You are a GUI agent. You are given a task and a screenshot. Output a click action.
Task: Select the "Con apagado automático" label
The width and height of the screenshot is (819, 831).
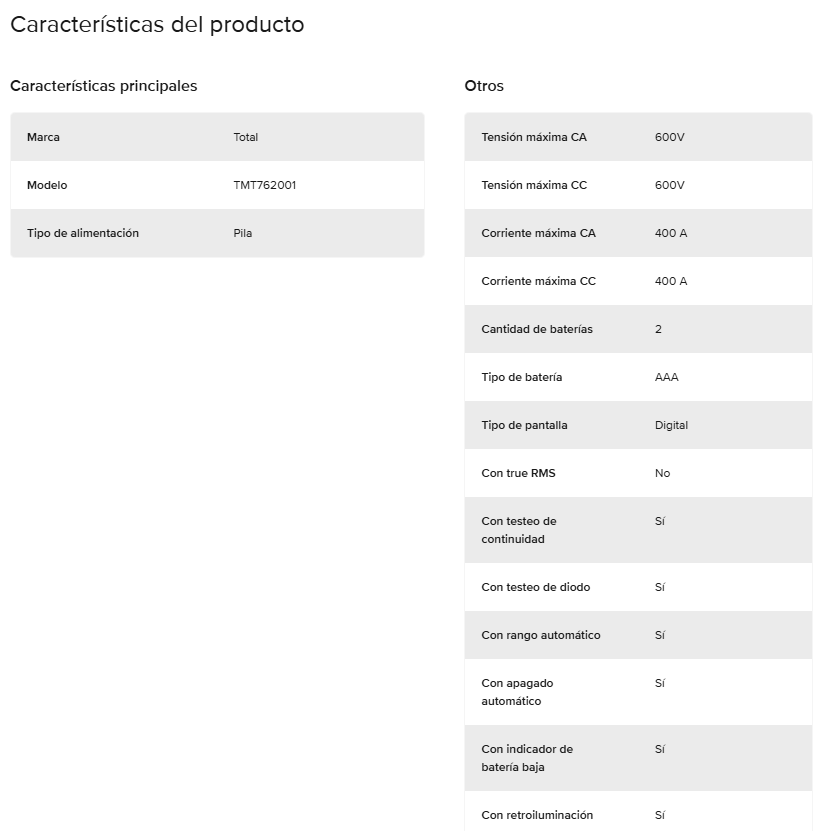point(517,692)
